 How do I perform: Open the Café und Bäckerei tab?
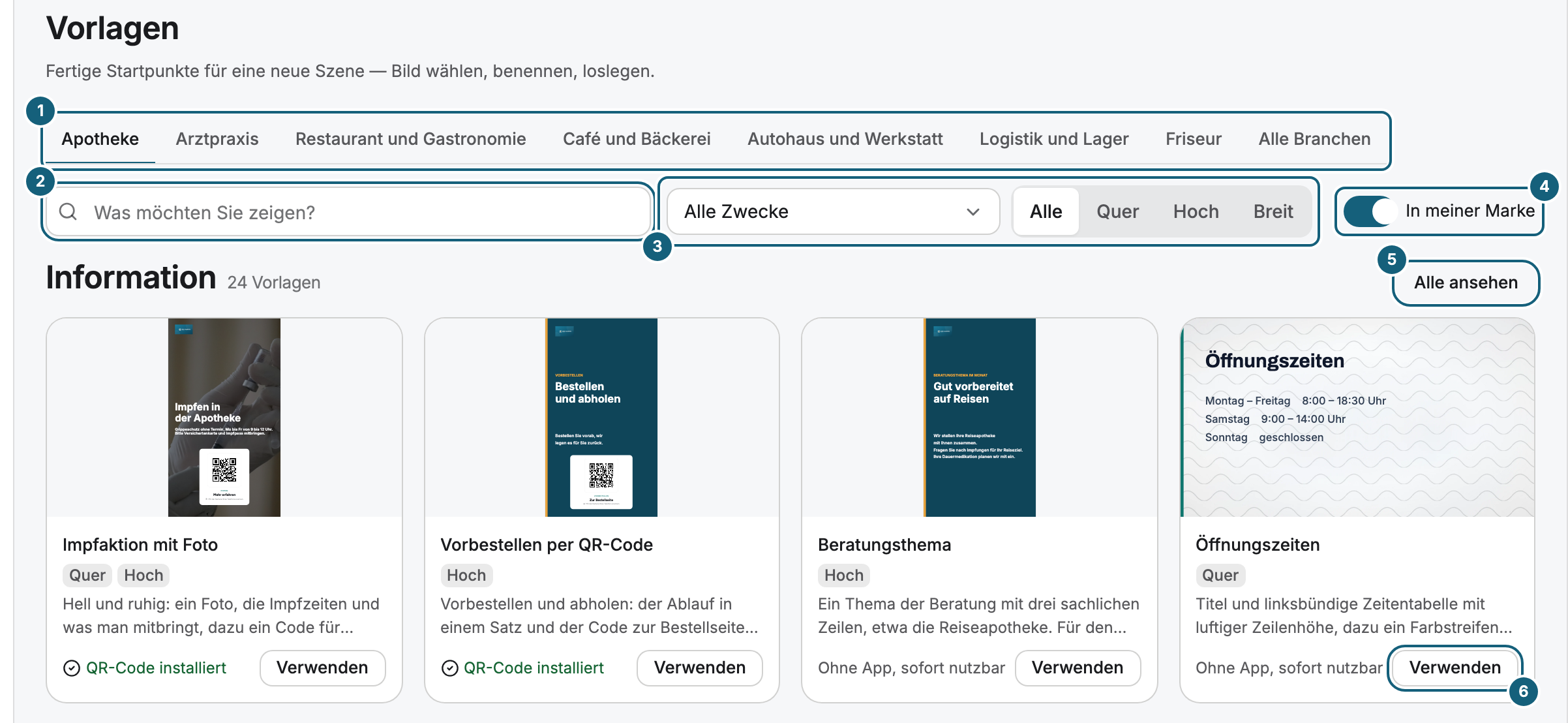[637, 139]
